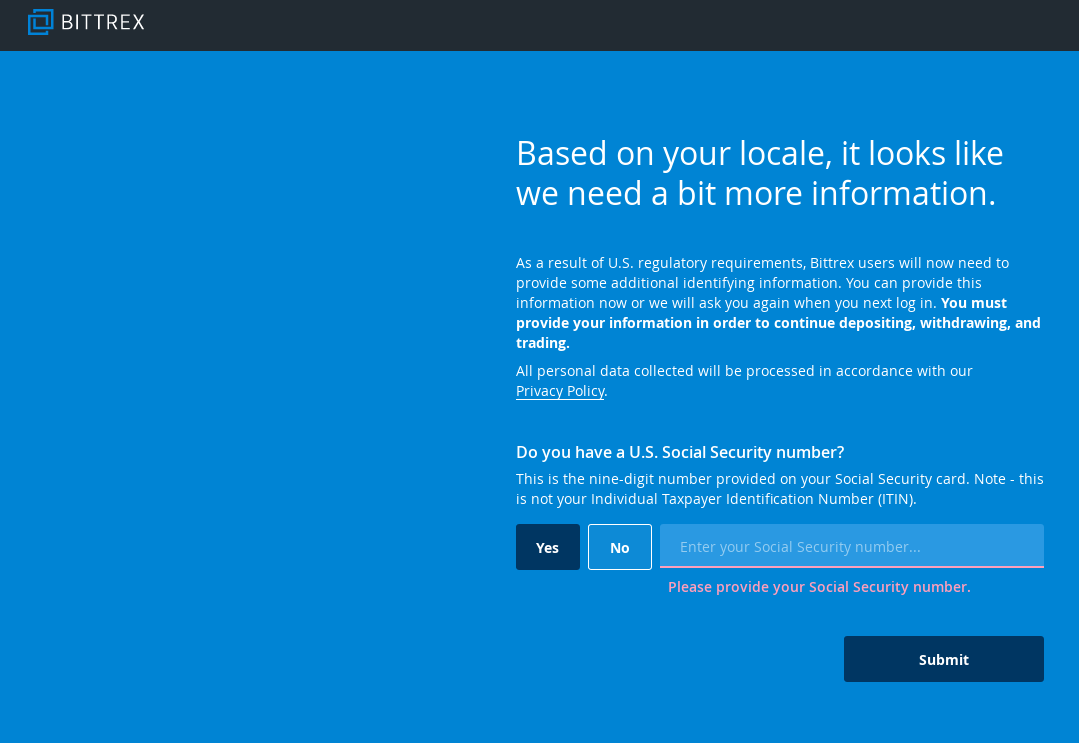Click the 'Do you have a U.S. Social Security number?' question

680,452
